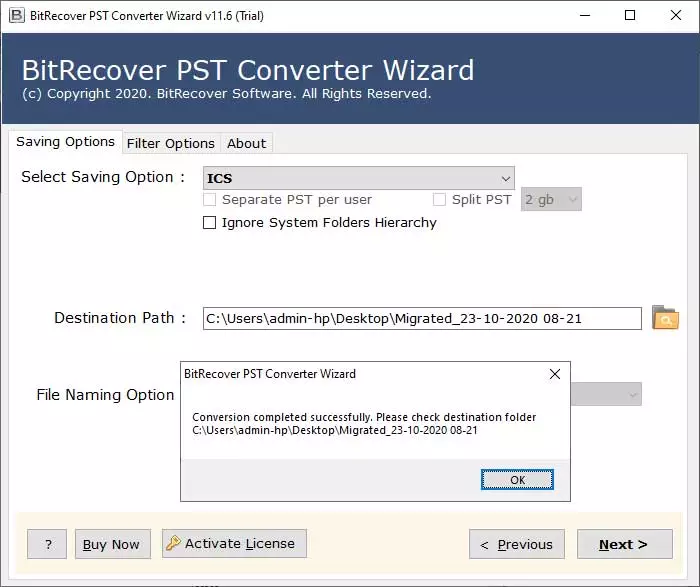Close the conversion completed dialog with X

(x=555, y=374)
